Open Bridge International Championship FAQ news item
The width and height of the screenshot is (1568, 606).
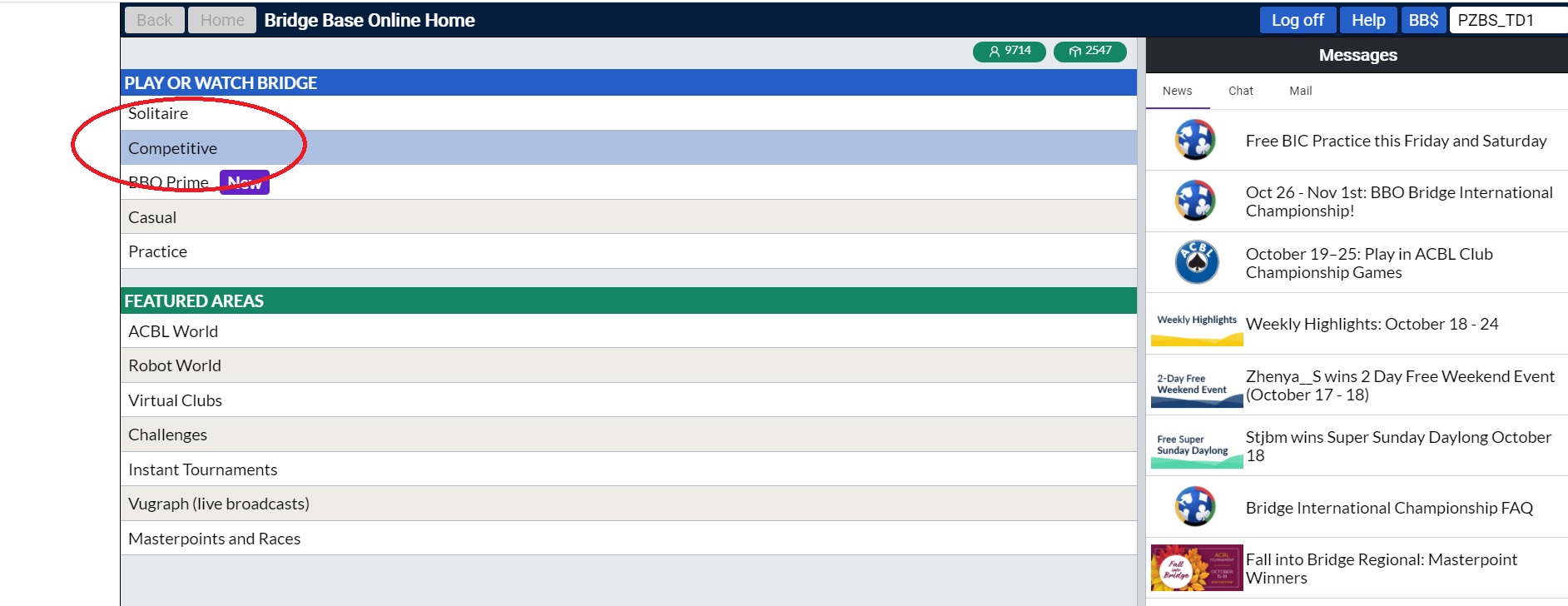1388,508
